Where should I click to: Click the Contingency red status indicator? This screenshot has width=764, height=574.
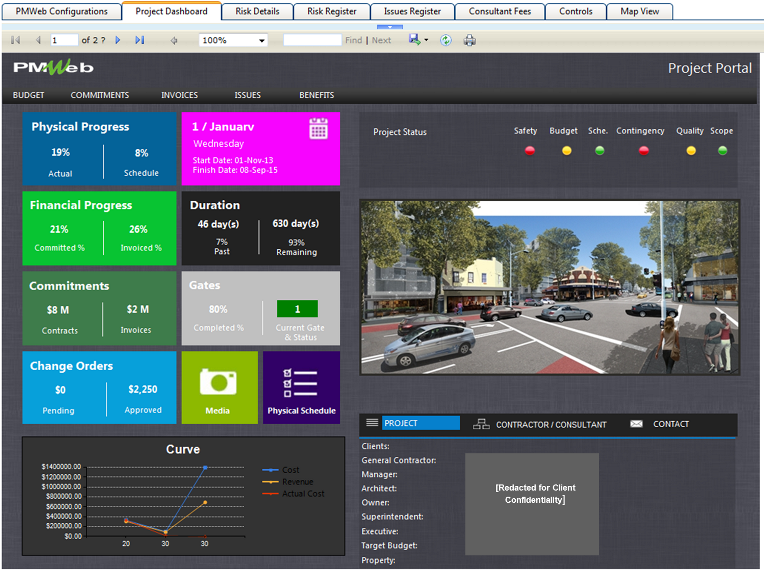coord(644,151)
